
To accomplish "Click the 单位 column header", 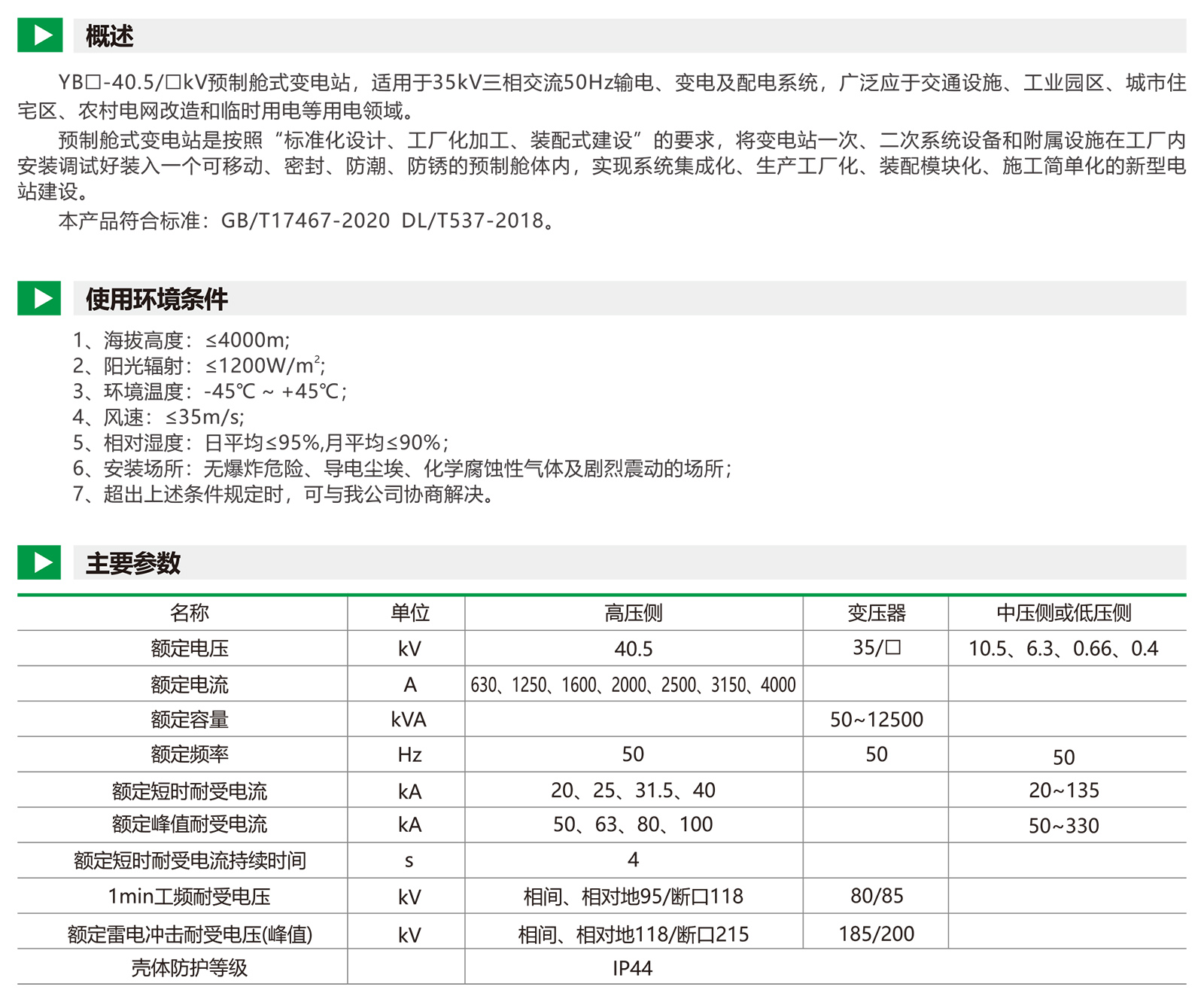I will 409,613.
